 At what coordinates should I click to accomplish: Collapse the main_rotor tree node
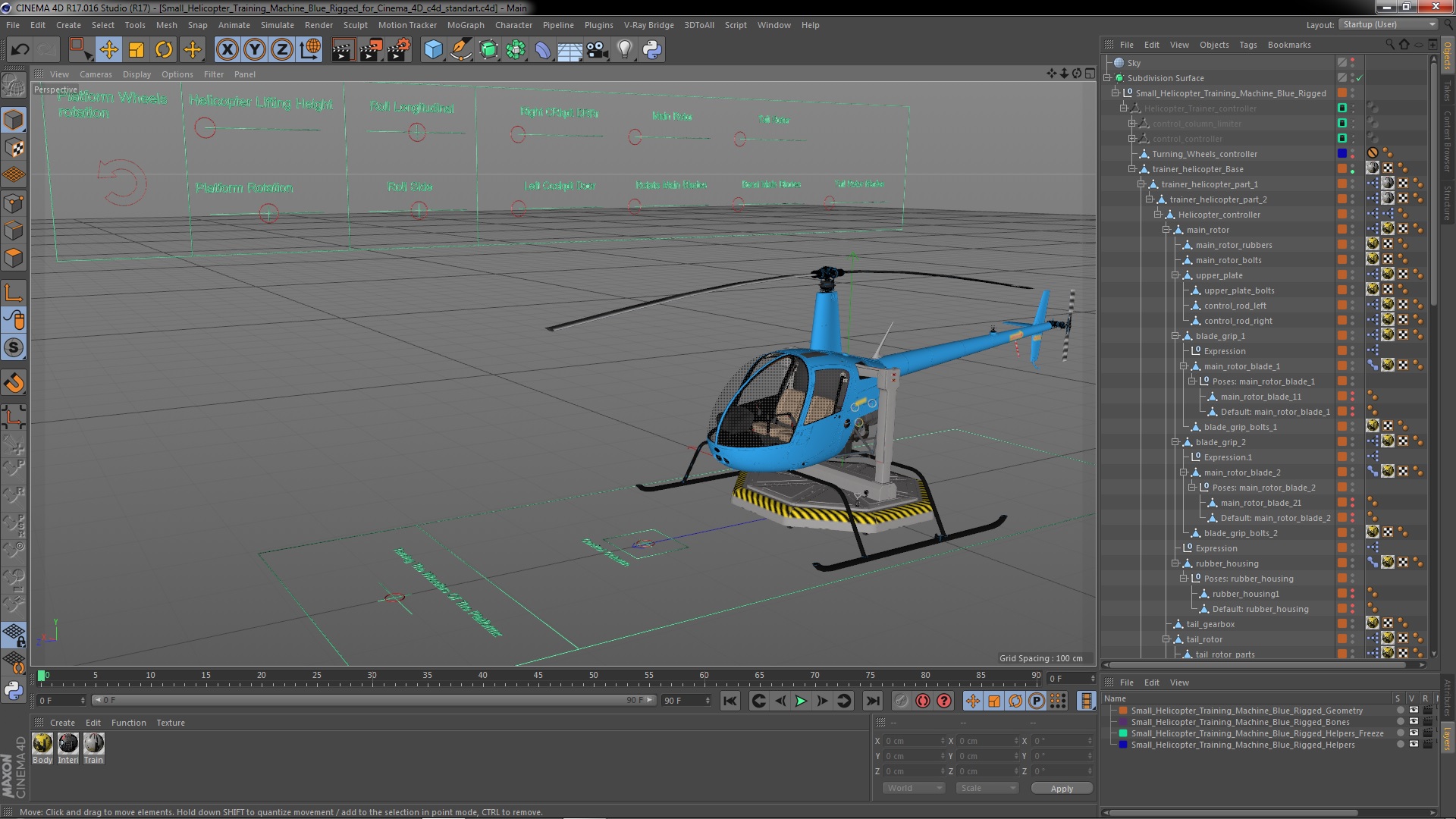click(x=1166, y=230)
